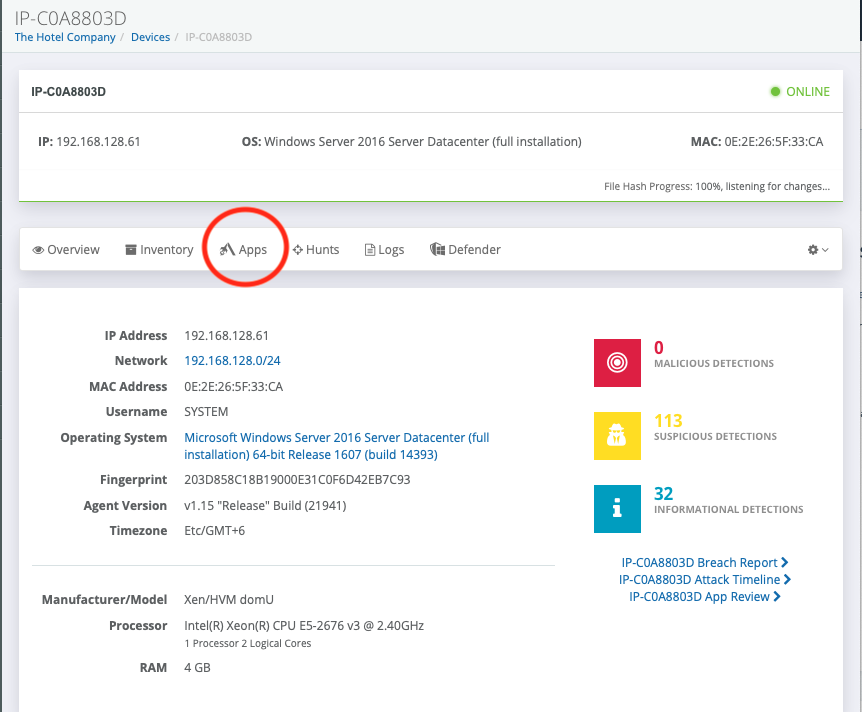Click the yellow suspicious detections spy icon
862x712 pixels.
click(x=617, y=436)
